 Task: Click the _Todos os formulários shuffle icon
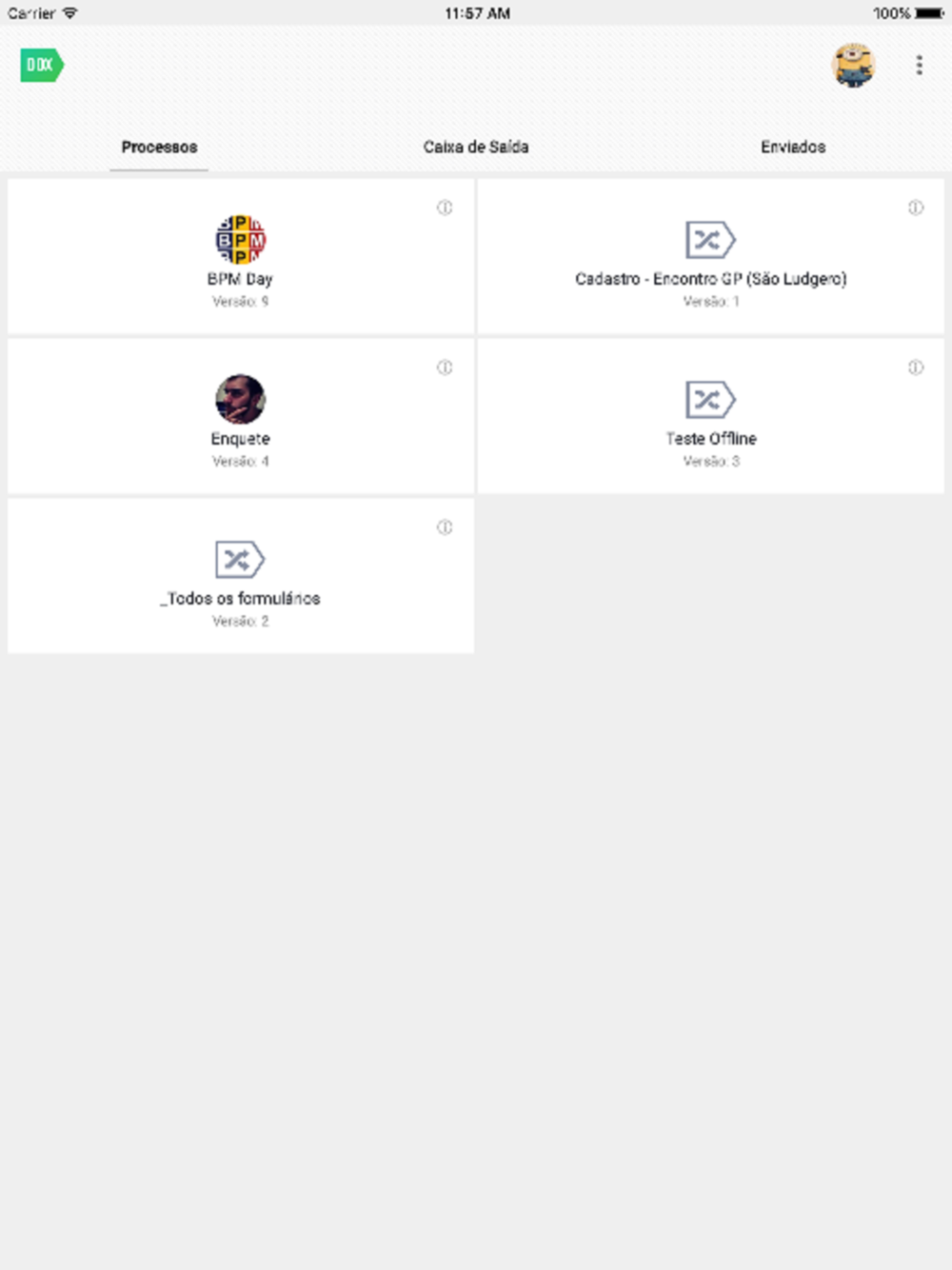click(x=240, y=560)
